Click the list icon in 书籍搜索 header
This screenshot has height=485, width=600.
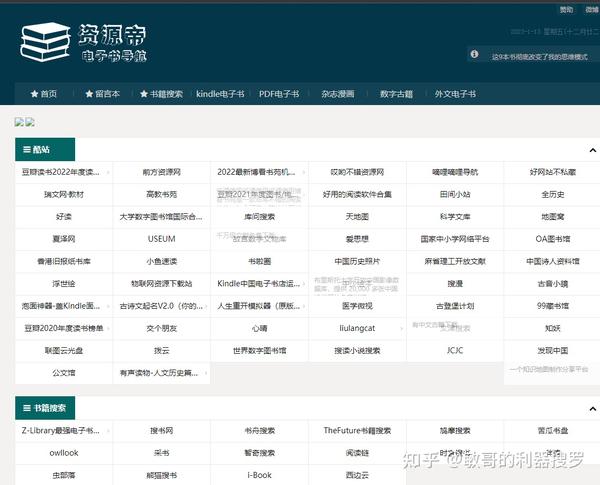coord(27,408)
